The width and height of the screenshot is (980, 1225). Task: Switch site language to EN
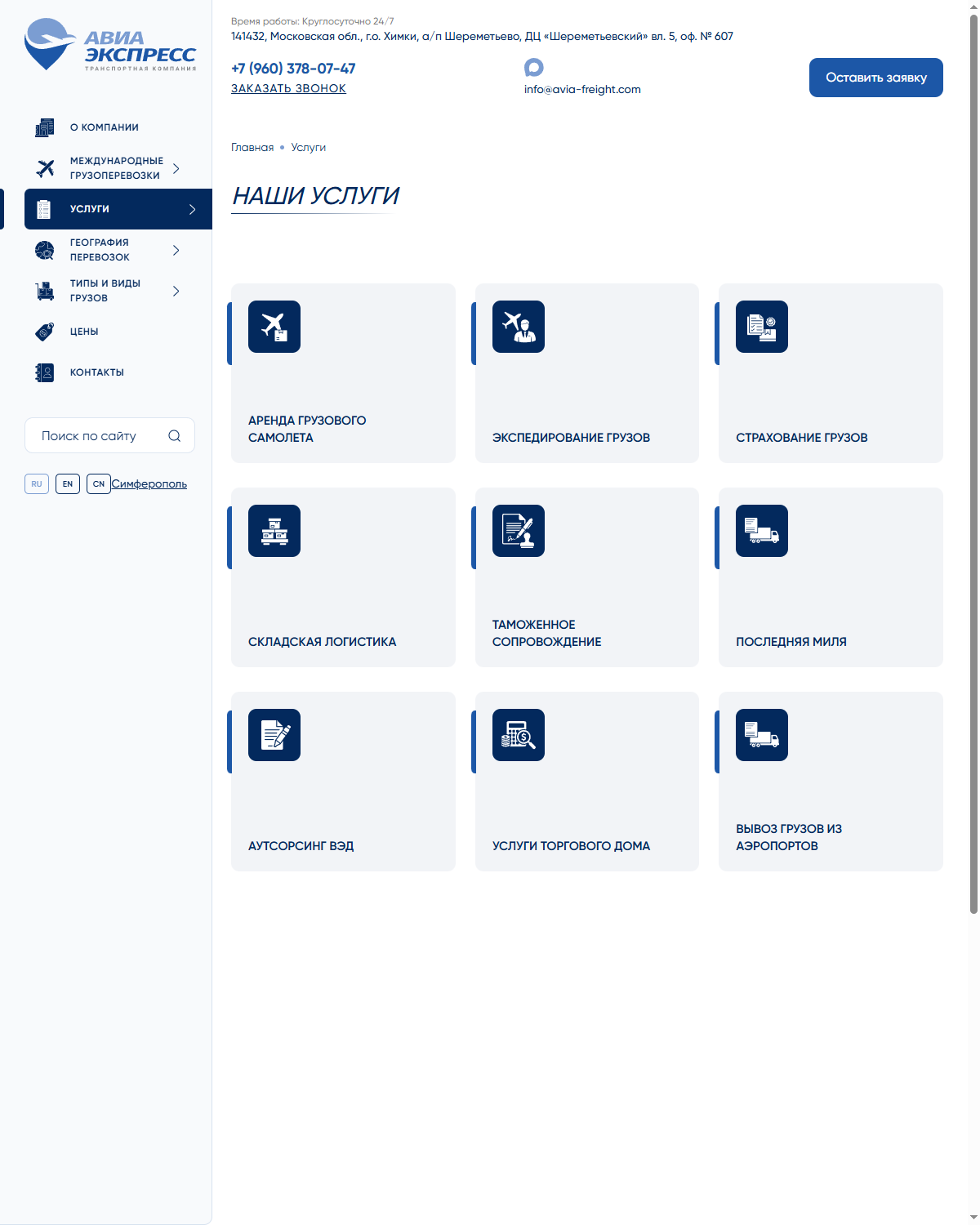pos(68,484)
